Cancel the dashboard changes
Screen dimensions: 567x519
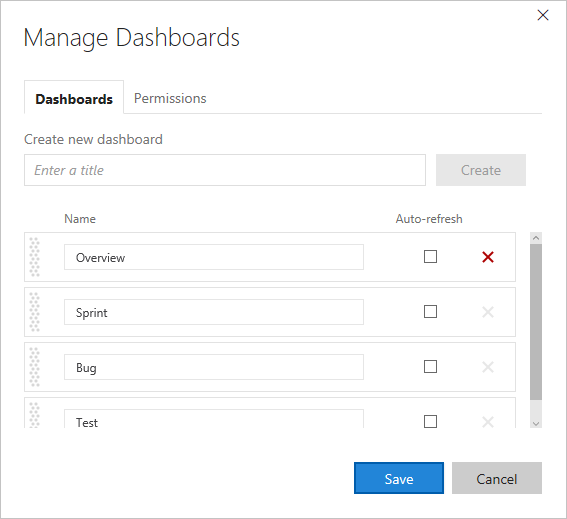tap(497, 478)
